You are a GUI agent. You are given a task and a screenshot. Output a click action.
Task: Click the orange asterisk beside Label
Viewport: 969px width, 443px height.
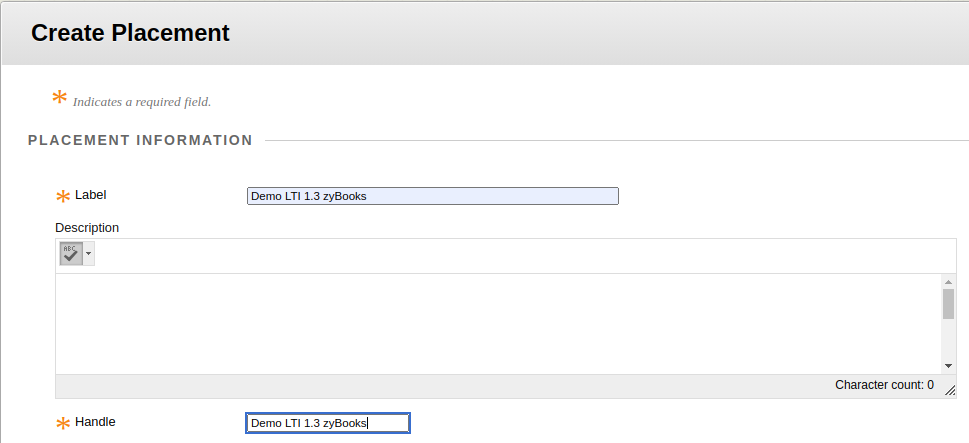[62, 196]
